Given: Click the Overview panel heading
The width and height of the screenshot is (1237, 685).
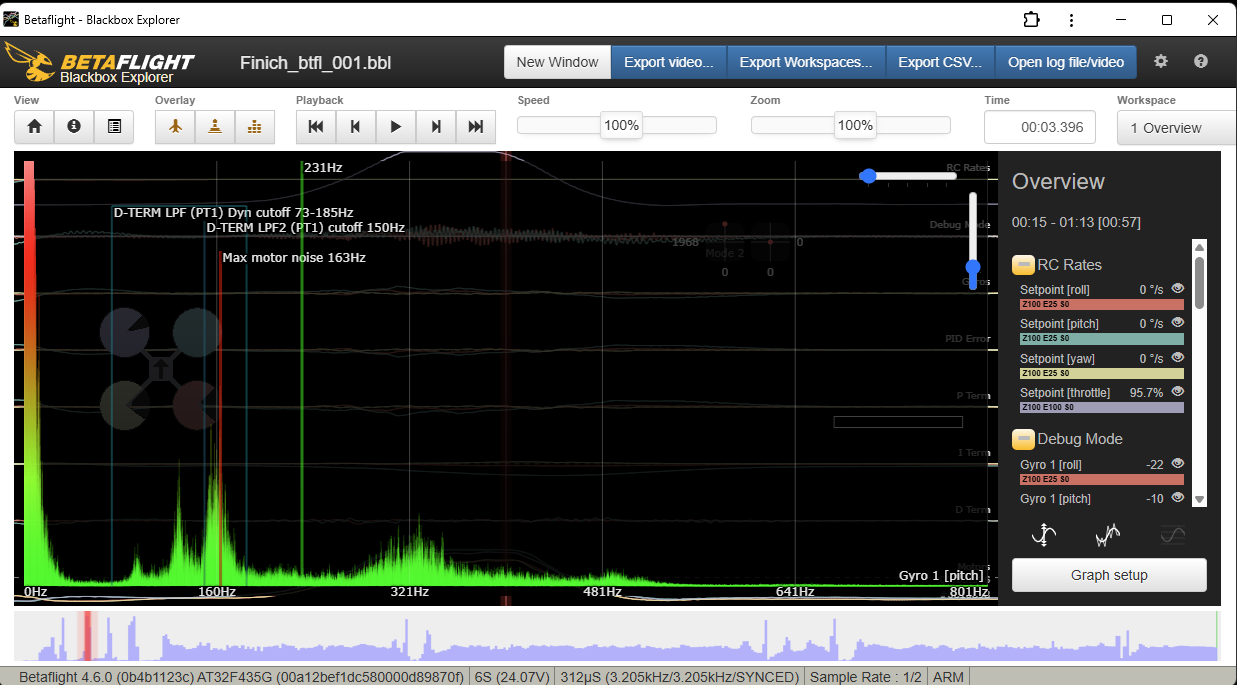Looking at the screenshot, I should 1058,181.
